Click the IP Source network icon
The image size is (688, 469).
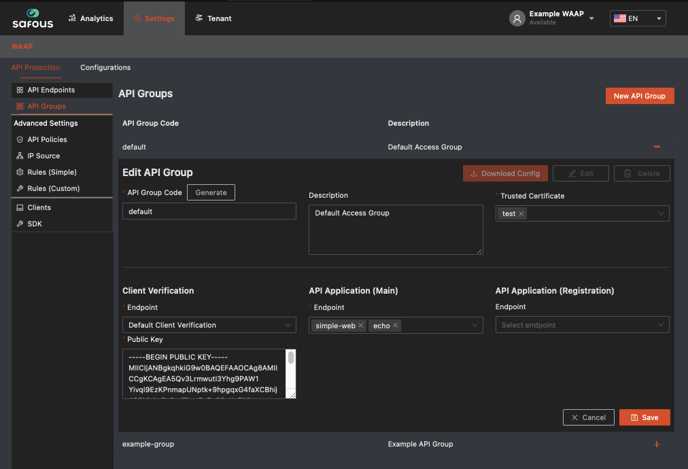coord(20,156)
